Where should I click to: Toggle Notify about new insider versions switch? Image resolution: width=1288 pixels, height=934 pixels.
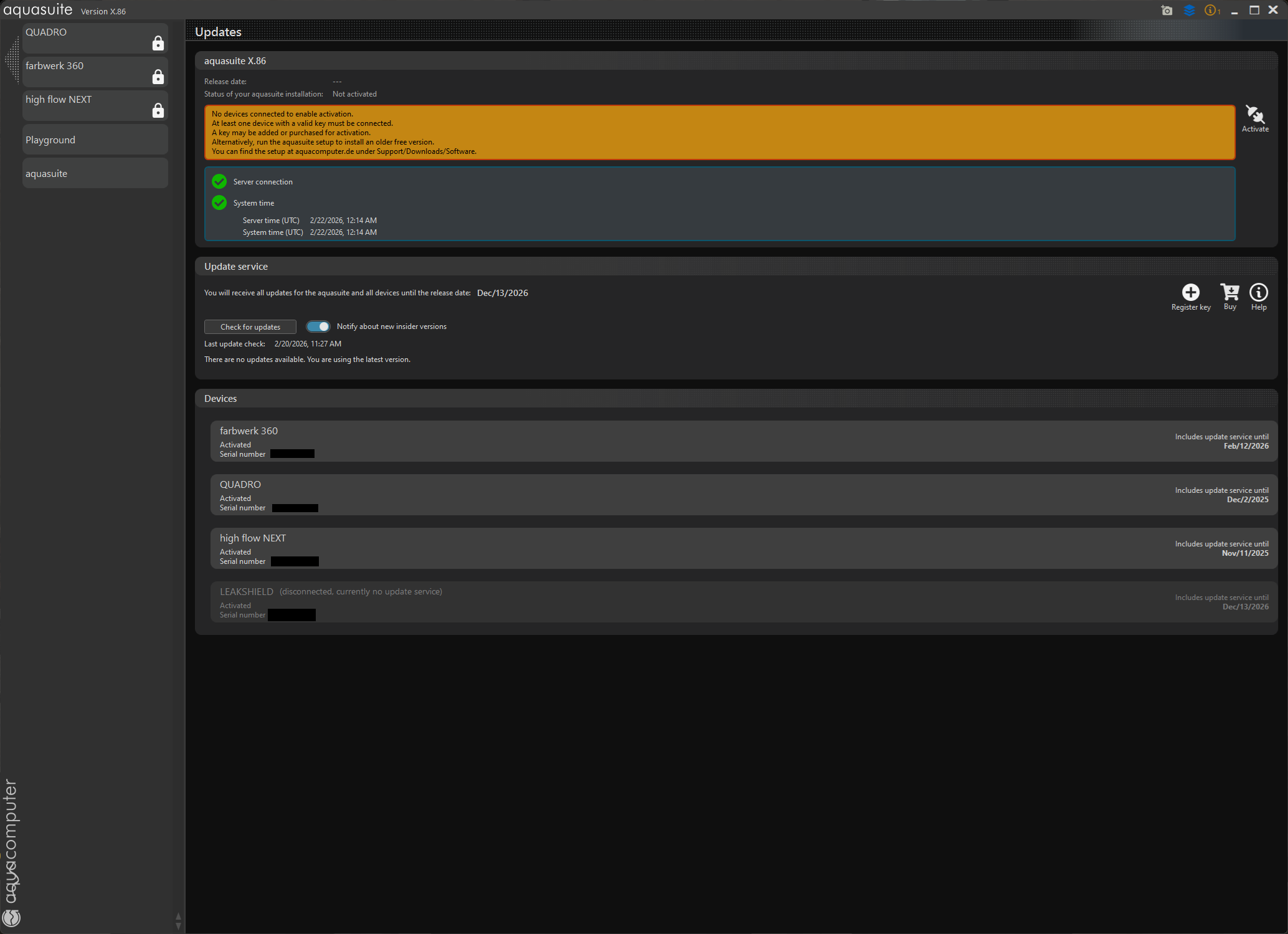pos(318,326)
